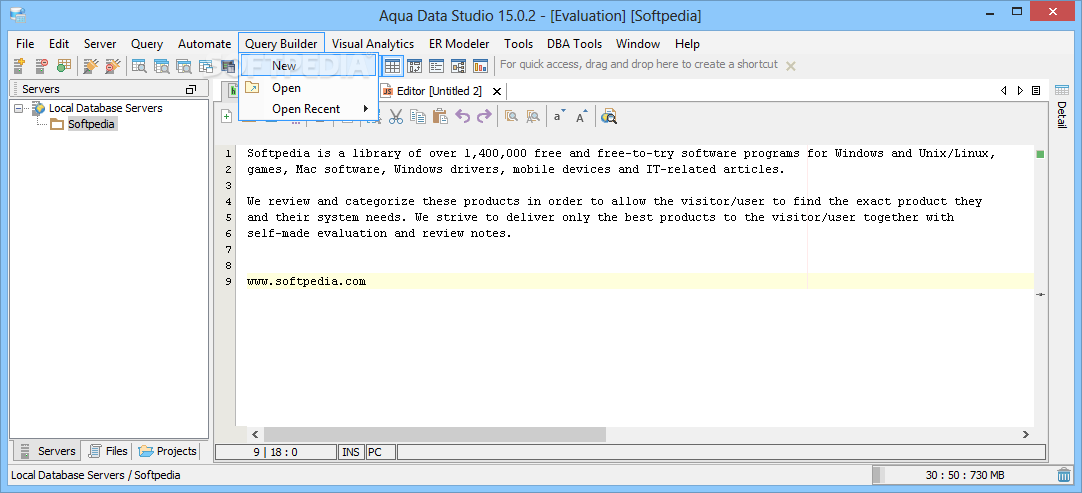Cut selected text with scissors icon
1082x493 pixels.
click(x=395, y=116)
